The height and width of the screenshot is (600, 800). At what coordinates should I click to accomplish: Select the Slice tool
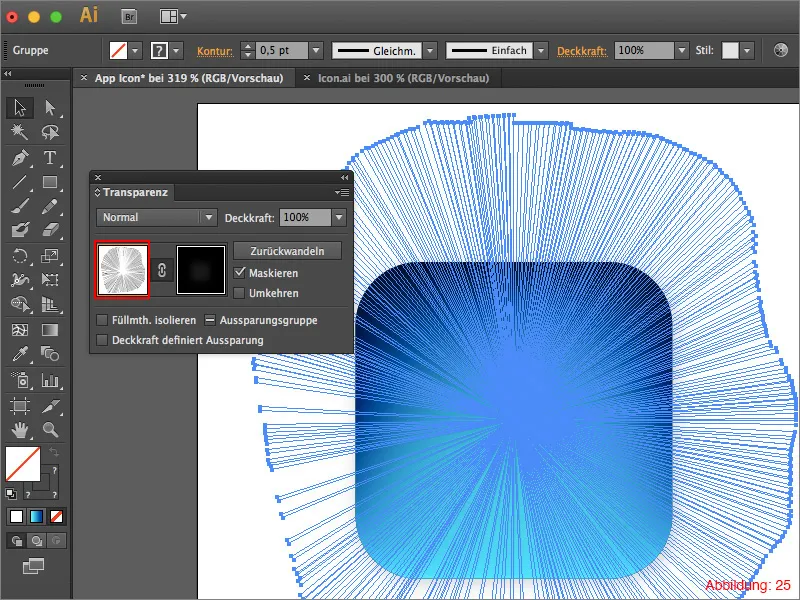click(50, 406)
